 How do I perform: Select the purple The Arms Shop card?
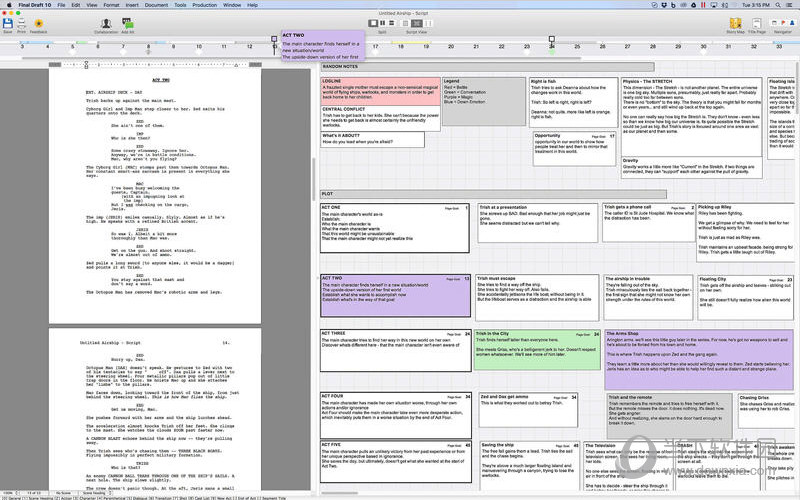(699, 360)
